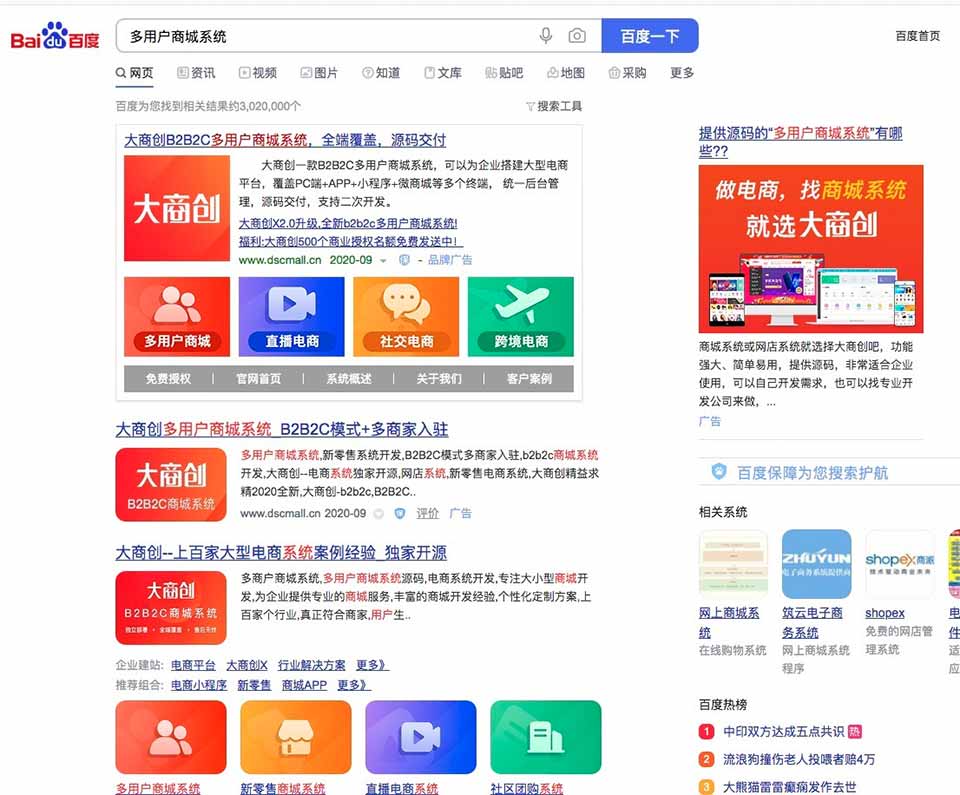Click the 百度保障 shield icon
Viewport: 960px width, 795px height.
click(x=719, y=472)
